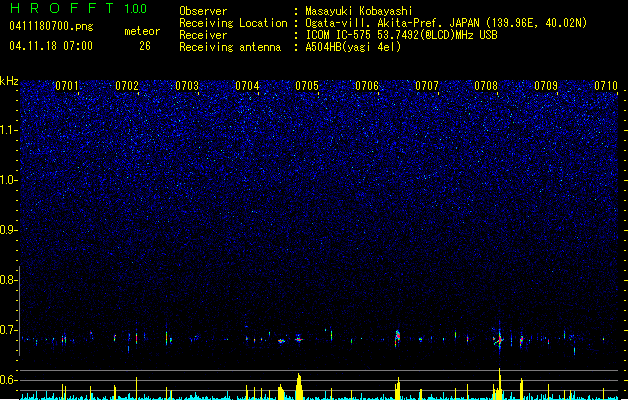Click the 0703 time marker

coord(187,86)
